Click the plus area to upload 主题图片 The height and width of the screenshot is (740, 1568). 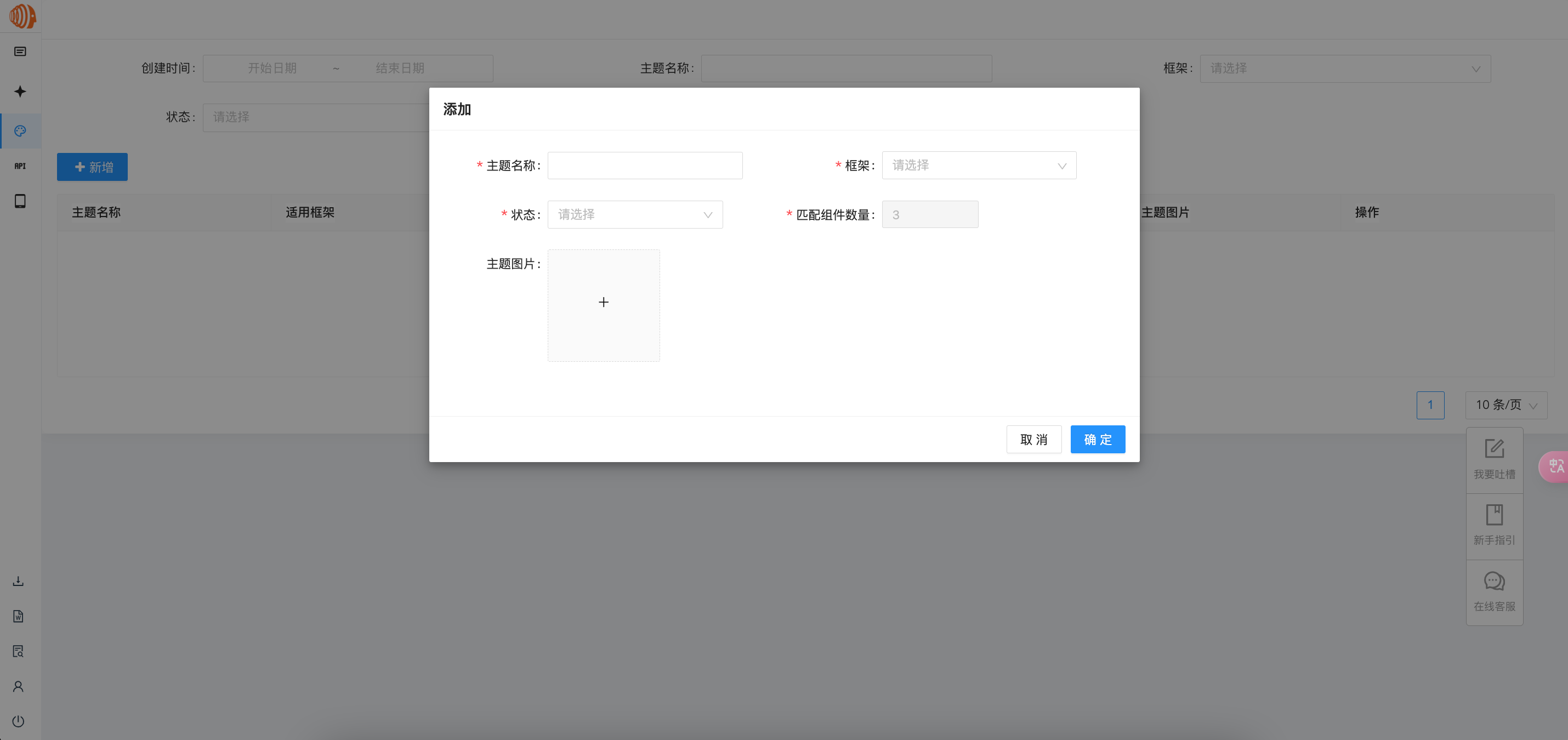[x=603, y=302]
